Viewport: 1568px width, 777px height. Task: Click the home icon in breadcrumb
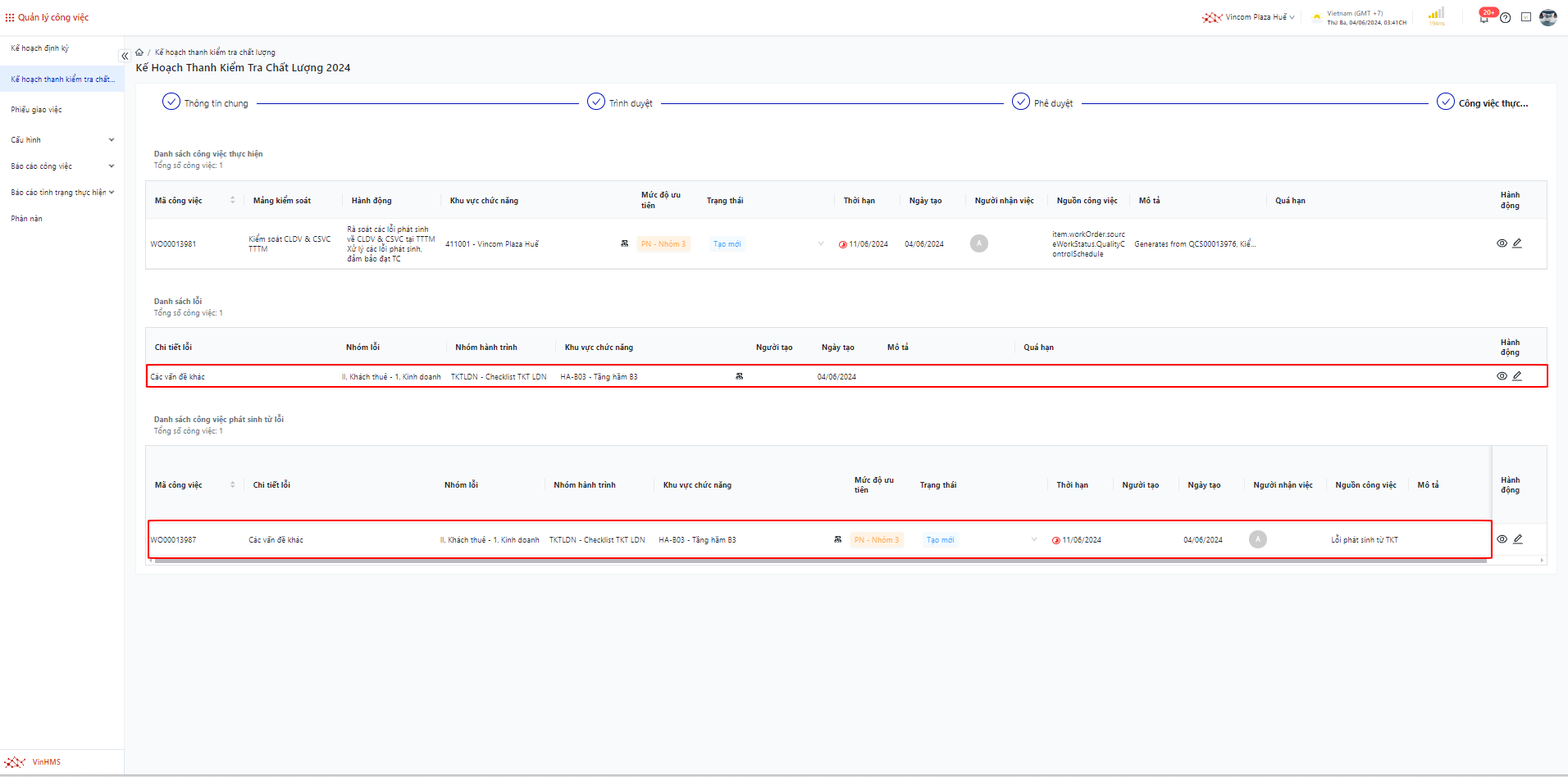tap(139, 52)
